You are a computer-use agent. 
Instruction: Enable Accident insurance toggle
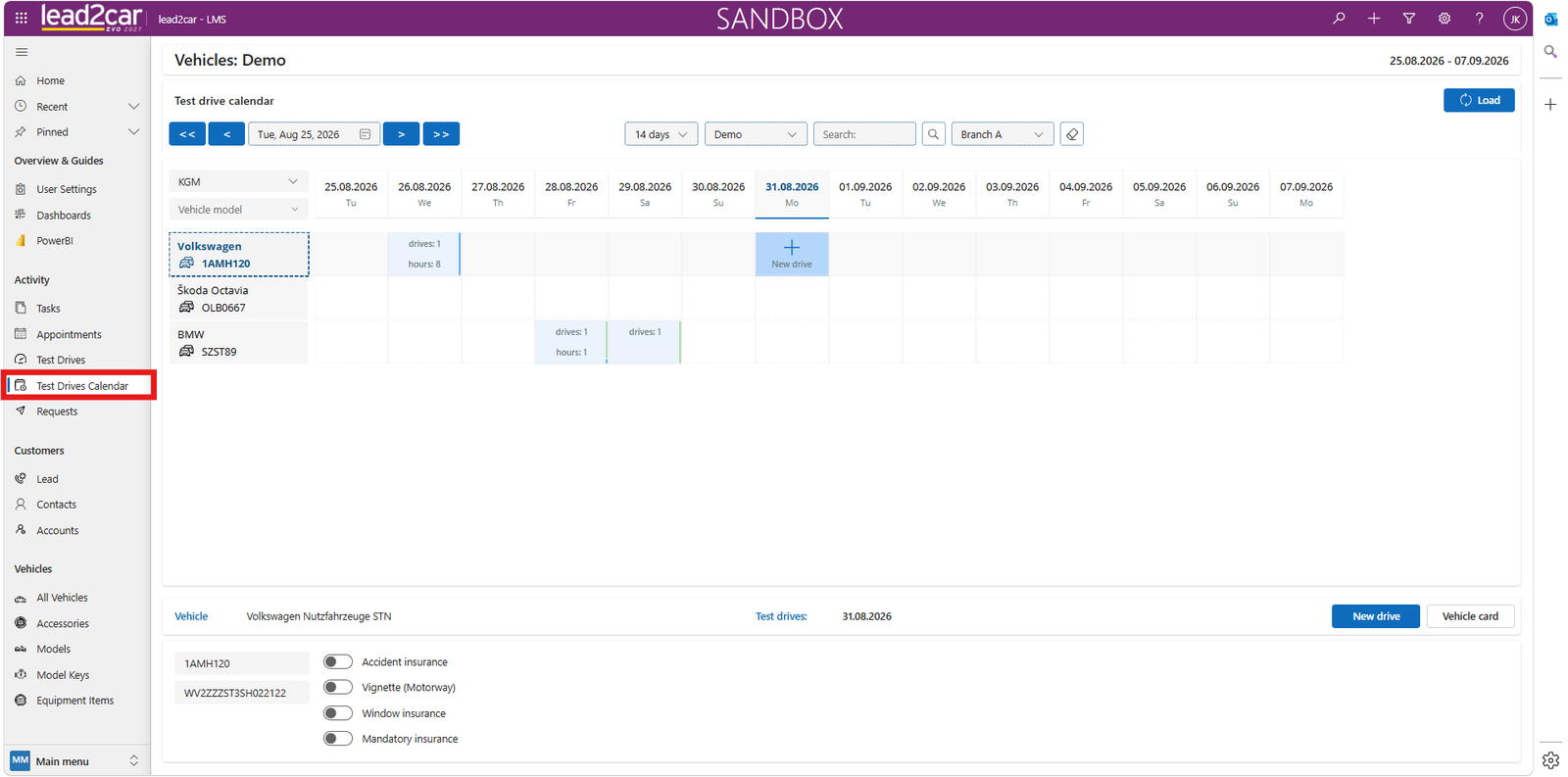[338, 662]
